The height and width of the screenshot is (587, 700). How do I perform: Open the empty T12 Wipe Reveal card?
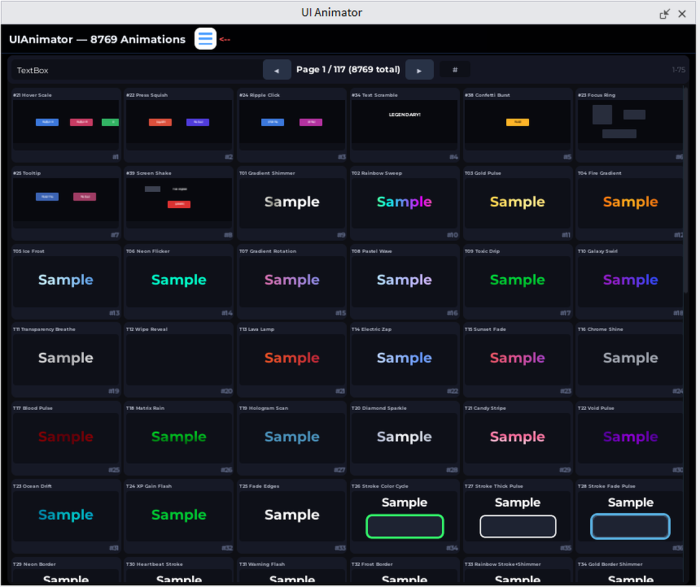coord(179,359)
